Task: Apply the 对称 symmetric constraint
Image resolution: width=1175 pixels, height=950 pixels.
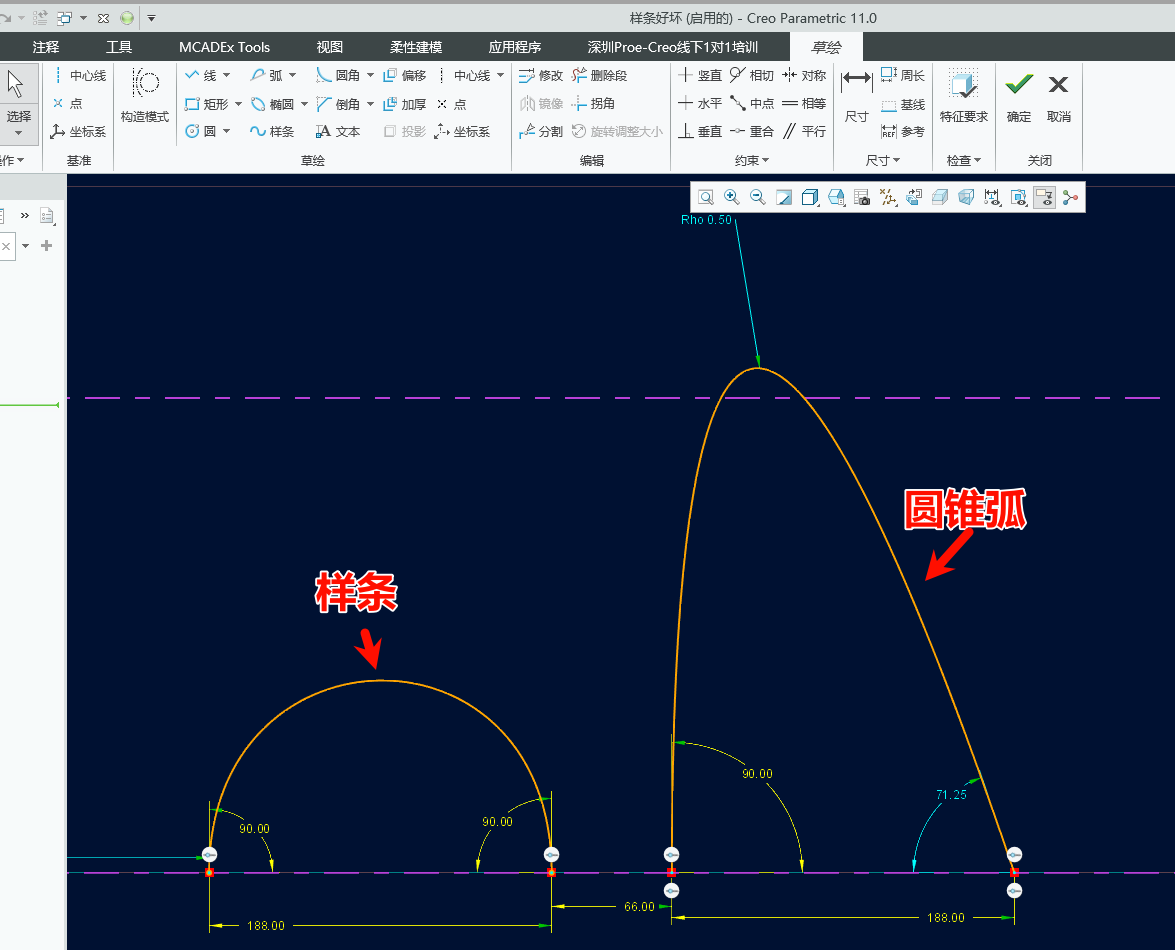Action: pos(804,76)
